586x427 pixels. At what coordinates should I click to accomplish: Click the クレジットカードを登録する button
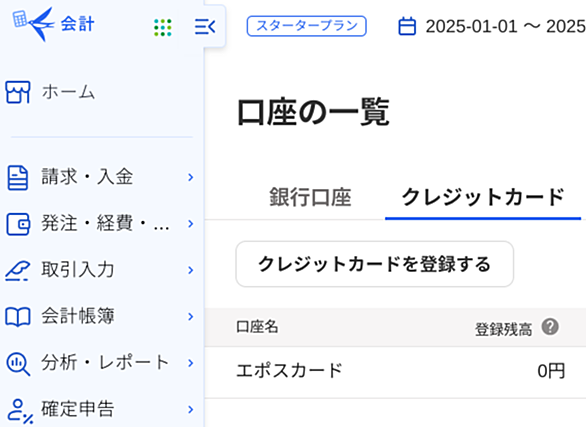[x=374, y=264]
